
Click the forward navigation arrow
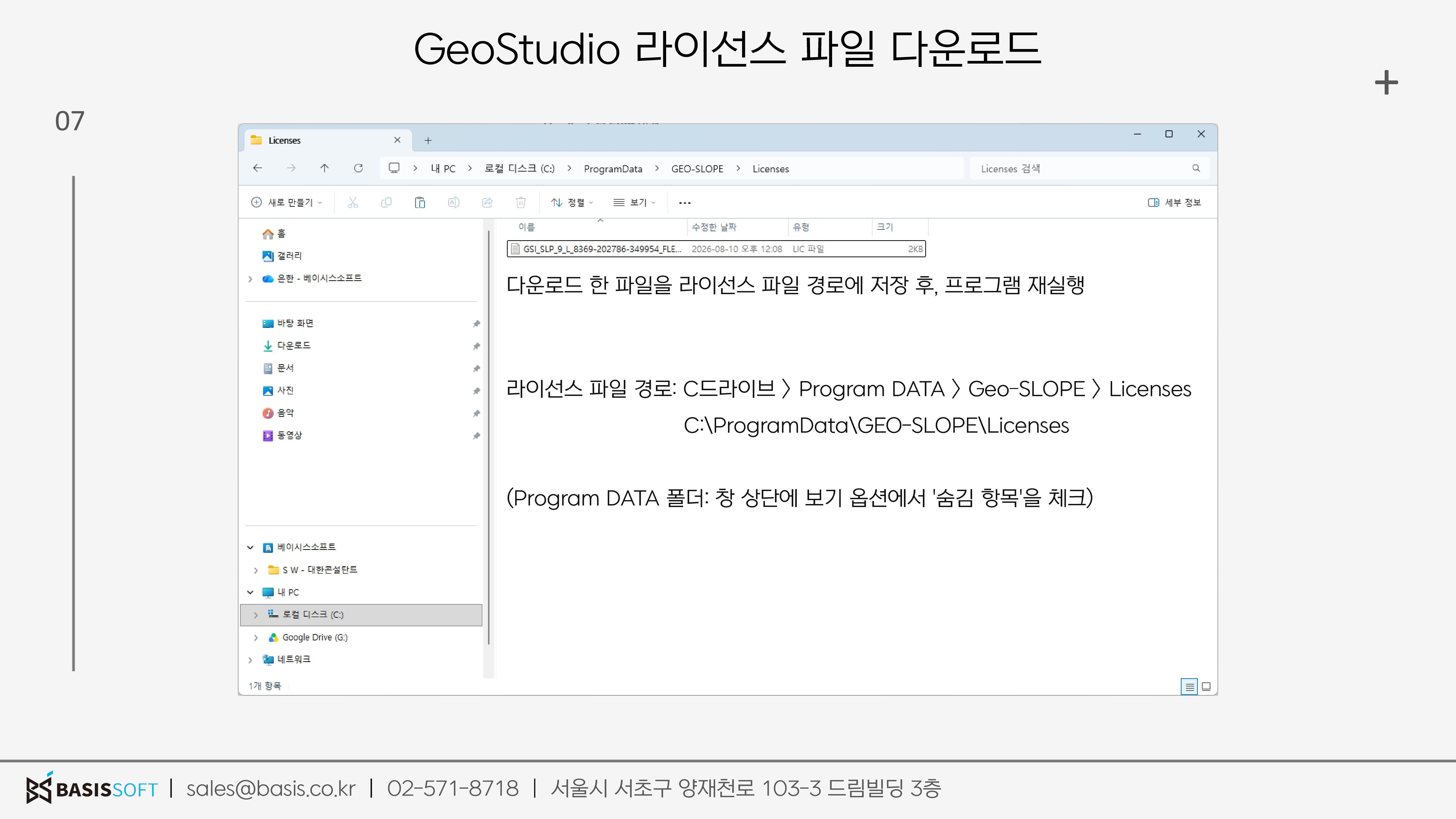[291, 168]
